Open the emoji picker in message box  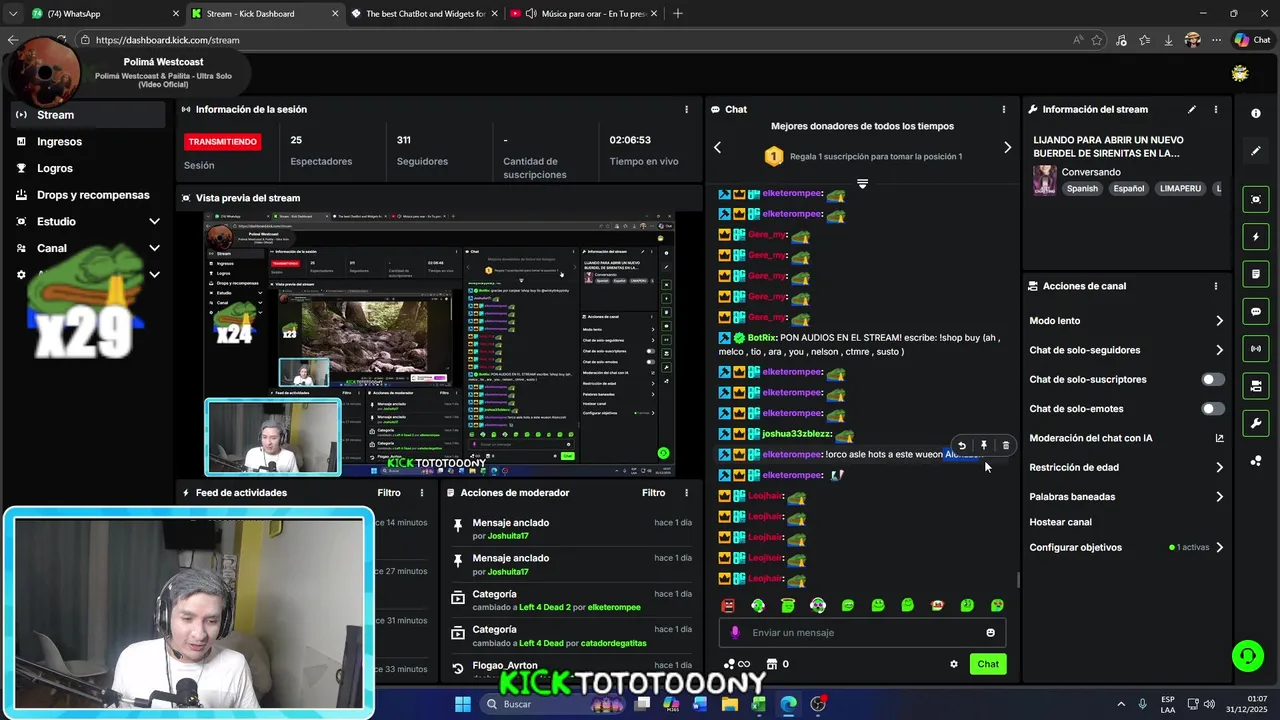point(991,633)
